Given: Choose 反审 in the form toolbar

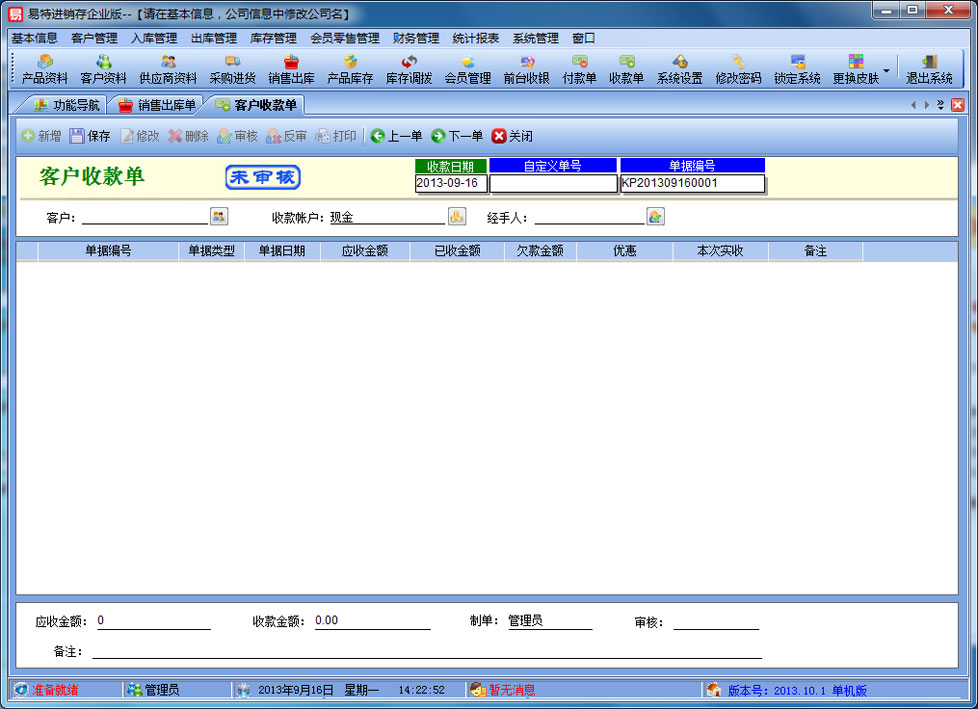Looking at the screenshot, I should pyautogui.click(x=286, y=136).
